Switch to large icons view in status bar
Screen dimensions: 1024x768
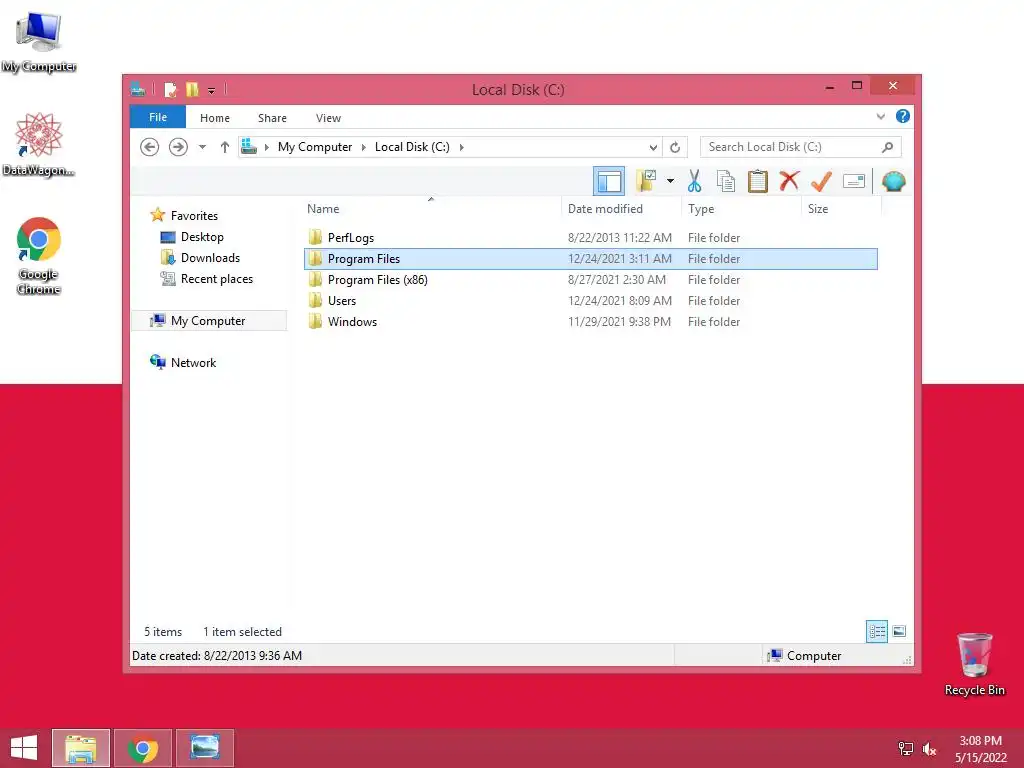pos(899,631)
